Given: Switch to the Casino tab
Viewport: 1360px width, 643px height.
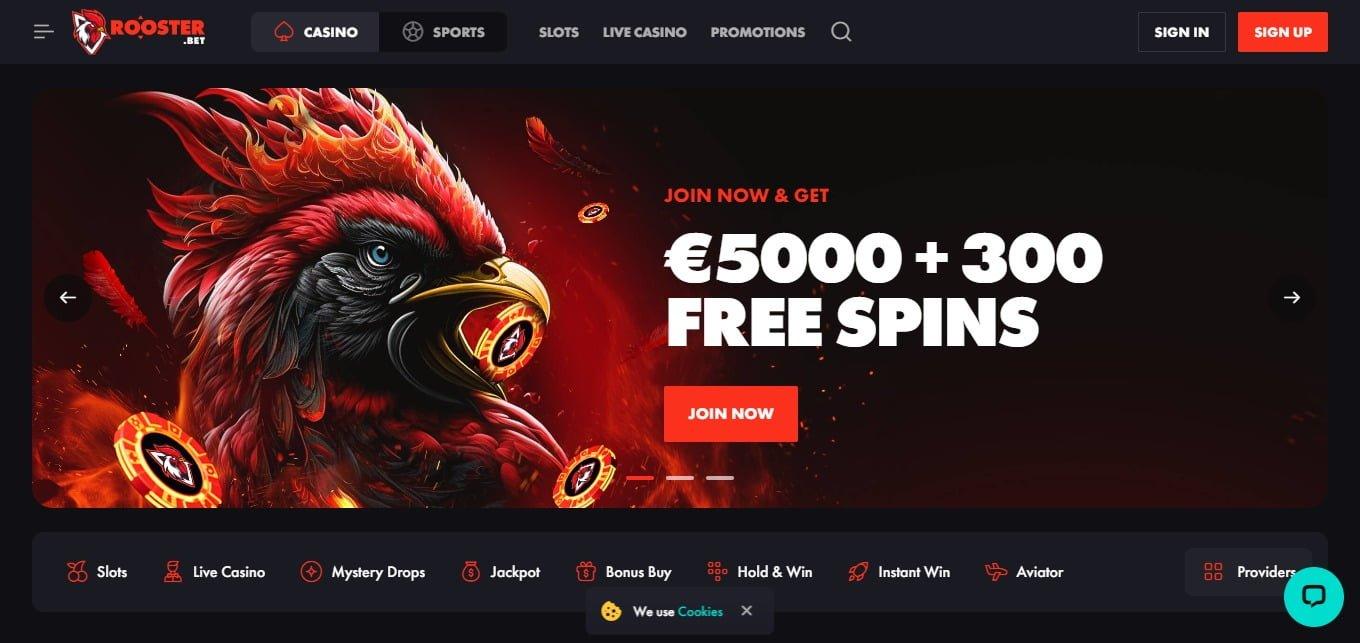Looking at the screenshot, I should coord(315,32).
